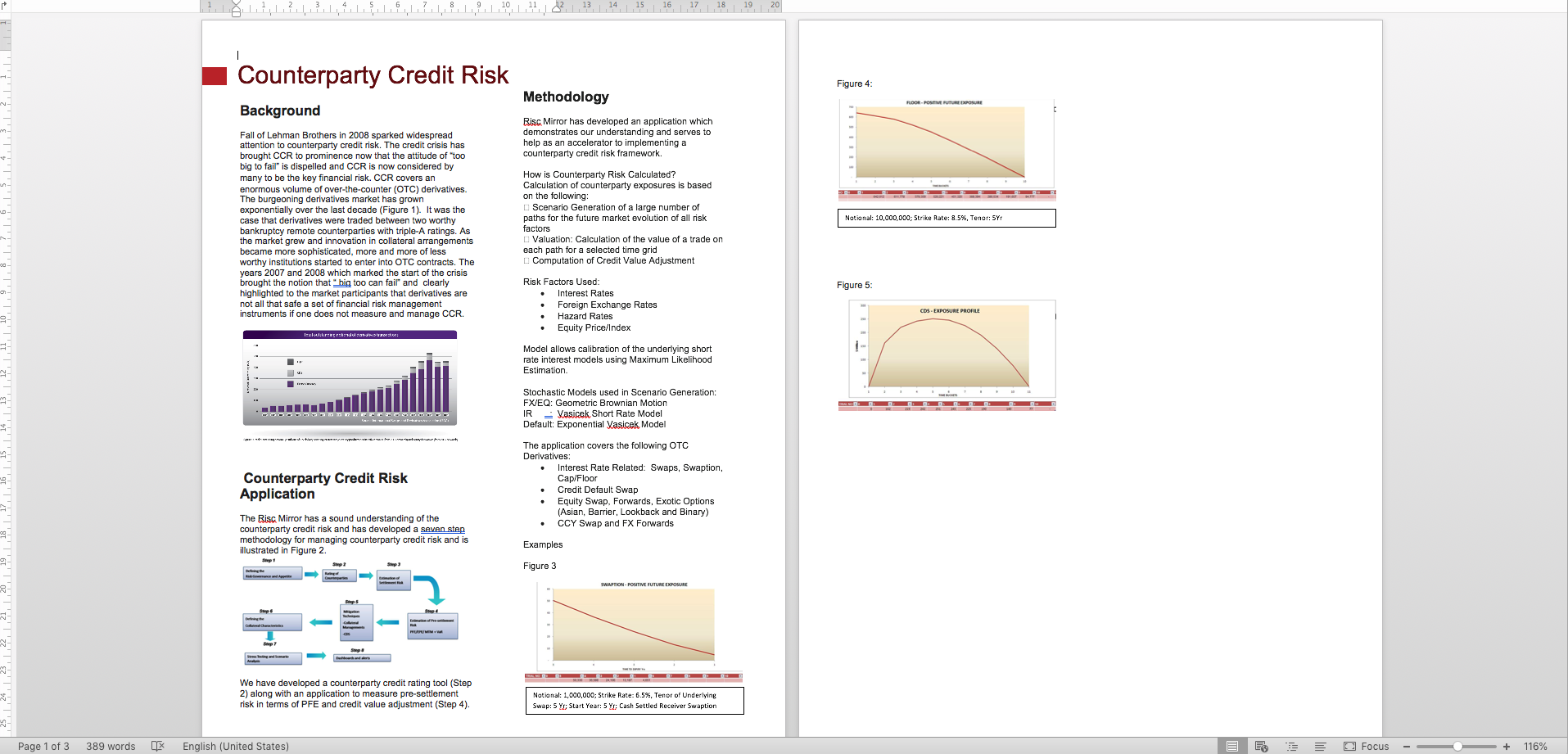Click 'CCY Swap and FX Forwards' bullet
Screen dimensions: 1568x754
point(616,523)
